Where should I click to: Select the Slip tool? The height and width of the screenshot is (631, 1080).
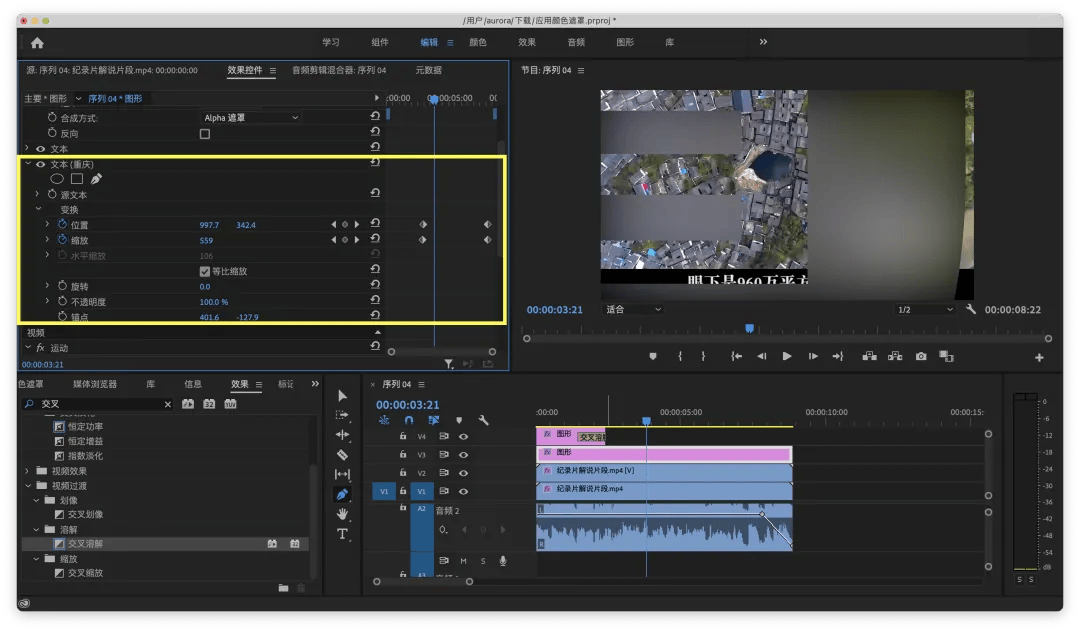342,474
